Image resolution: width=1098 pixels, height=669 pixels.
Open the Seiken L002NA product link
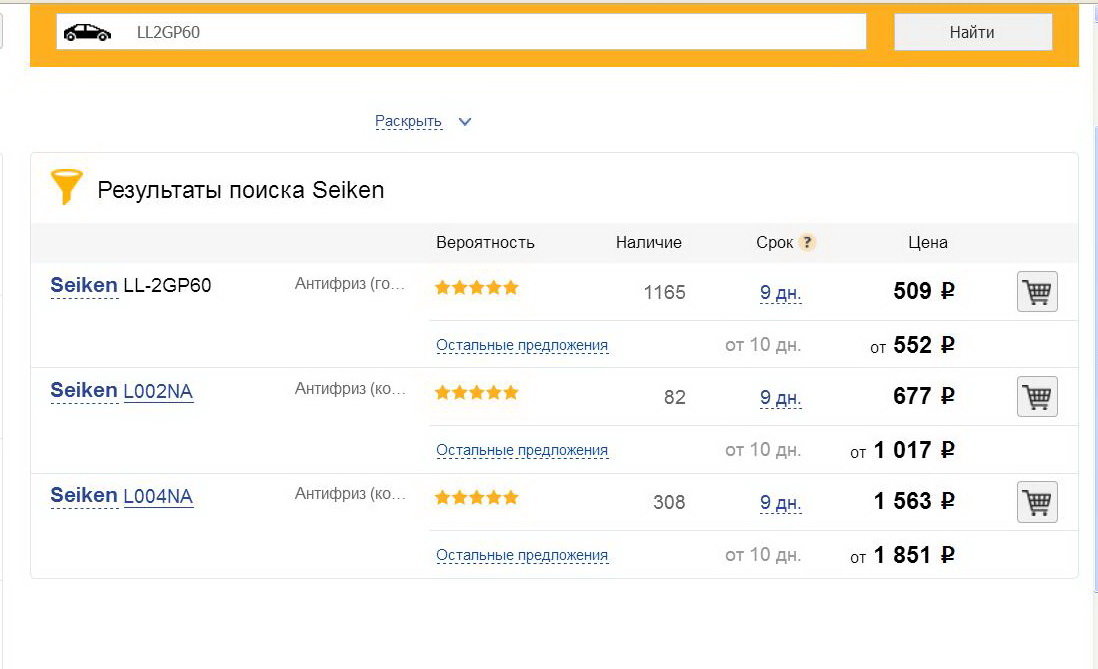click(158, 391)
